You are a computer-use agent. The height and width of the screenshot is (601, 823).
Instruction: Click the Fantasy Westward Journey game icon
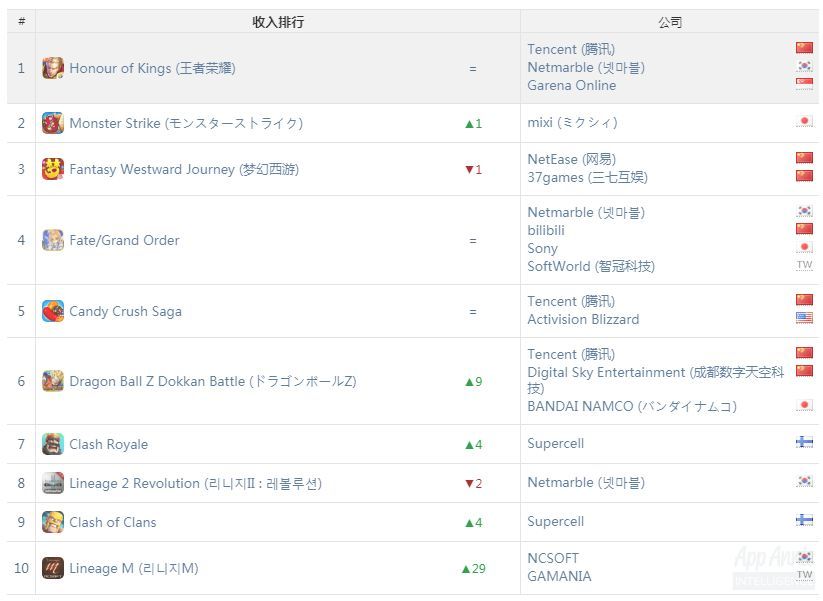click(x=53, y=169)
